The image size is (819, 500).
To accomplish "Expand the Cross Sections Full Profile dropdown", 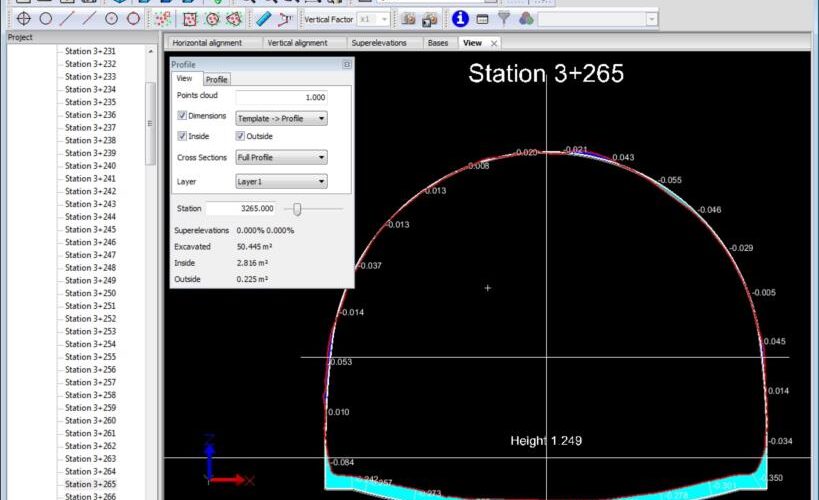I will tap(281, 157).
